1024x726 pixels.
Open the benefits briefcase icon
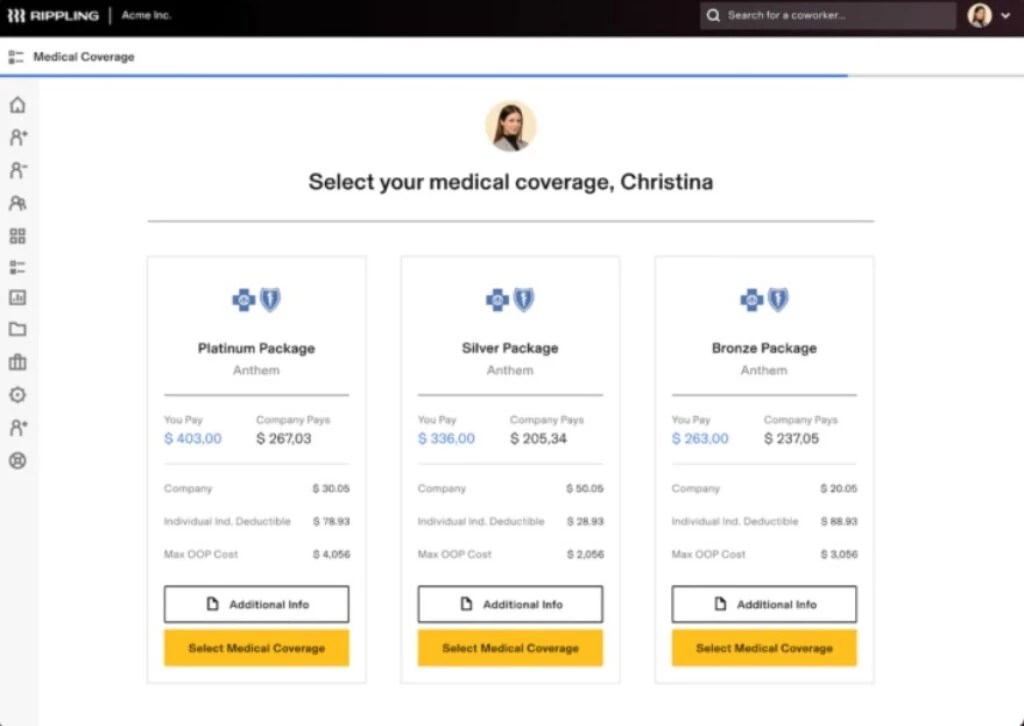(x=16, y=362)
